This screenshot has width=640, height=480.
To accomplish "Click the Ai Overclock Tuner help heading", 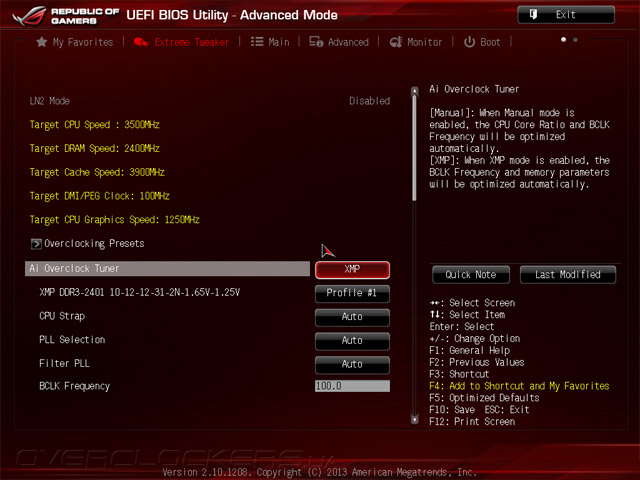I will click(x=474, y=89).
